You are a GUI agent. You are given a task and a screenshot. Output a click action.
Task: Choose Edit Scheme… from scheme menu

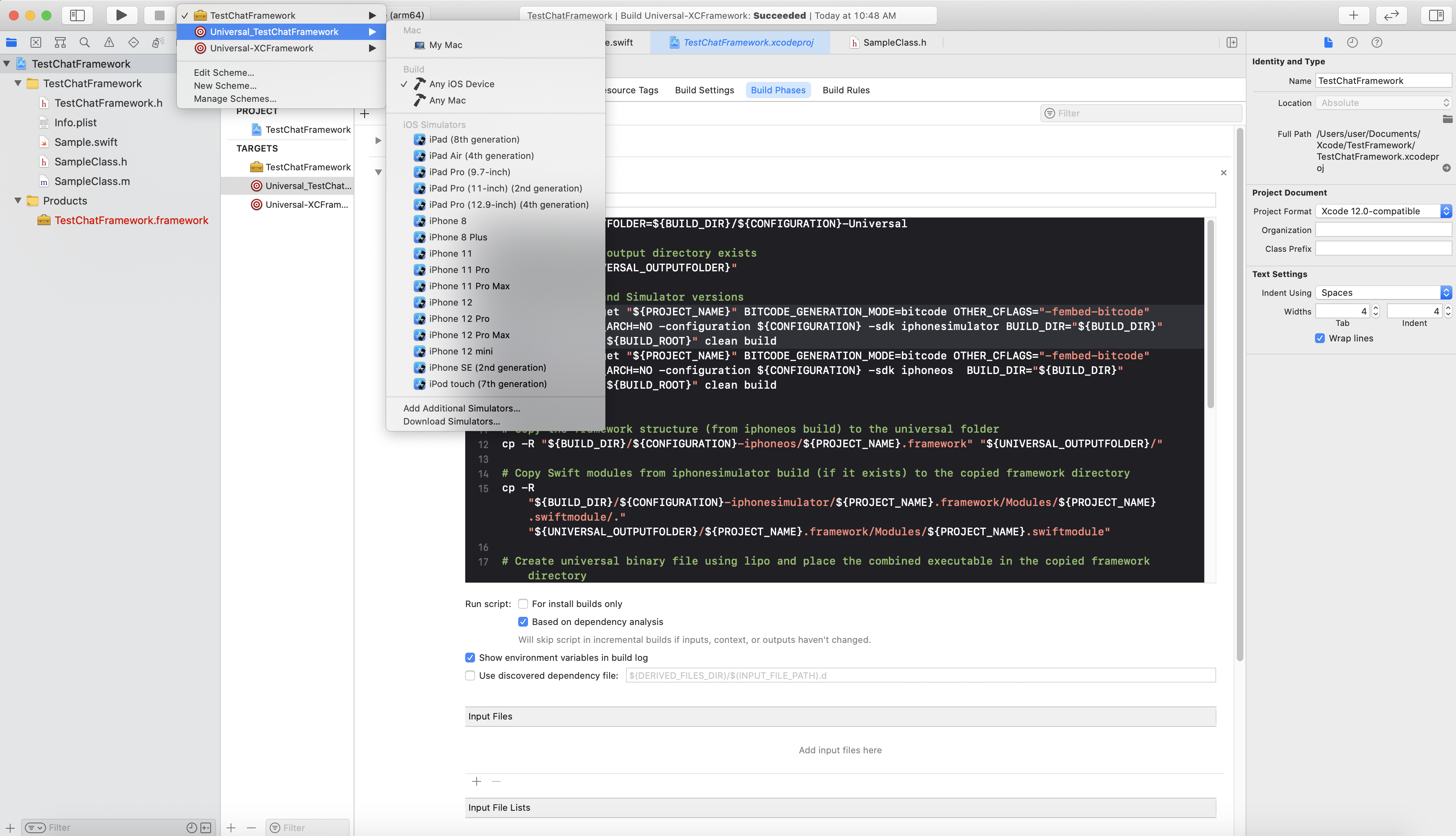(x=223, y=73)
